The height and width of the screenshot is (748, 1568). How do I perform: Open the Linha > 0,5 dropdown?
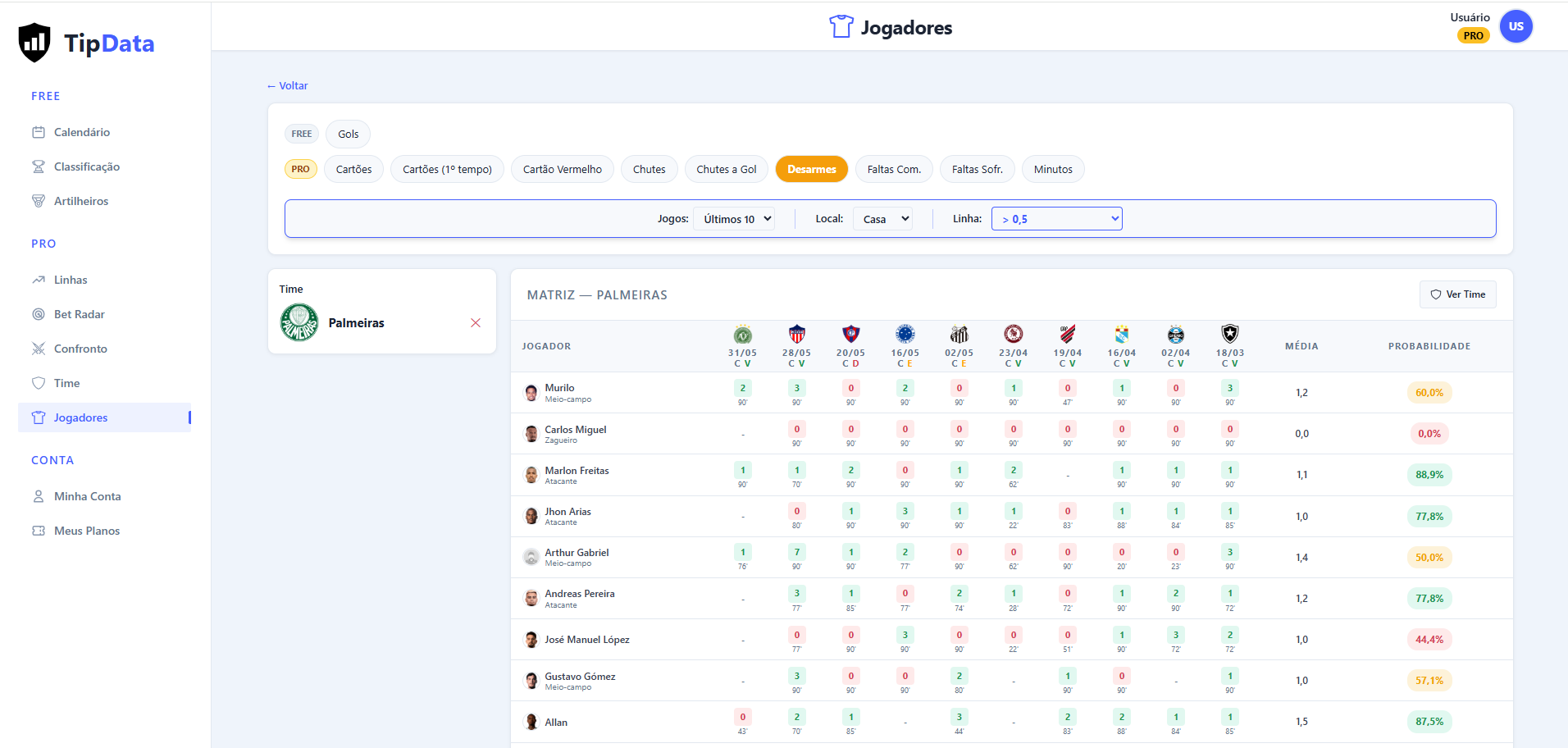(1056, 219)
